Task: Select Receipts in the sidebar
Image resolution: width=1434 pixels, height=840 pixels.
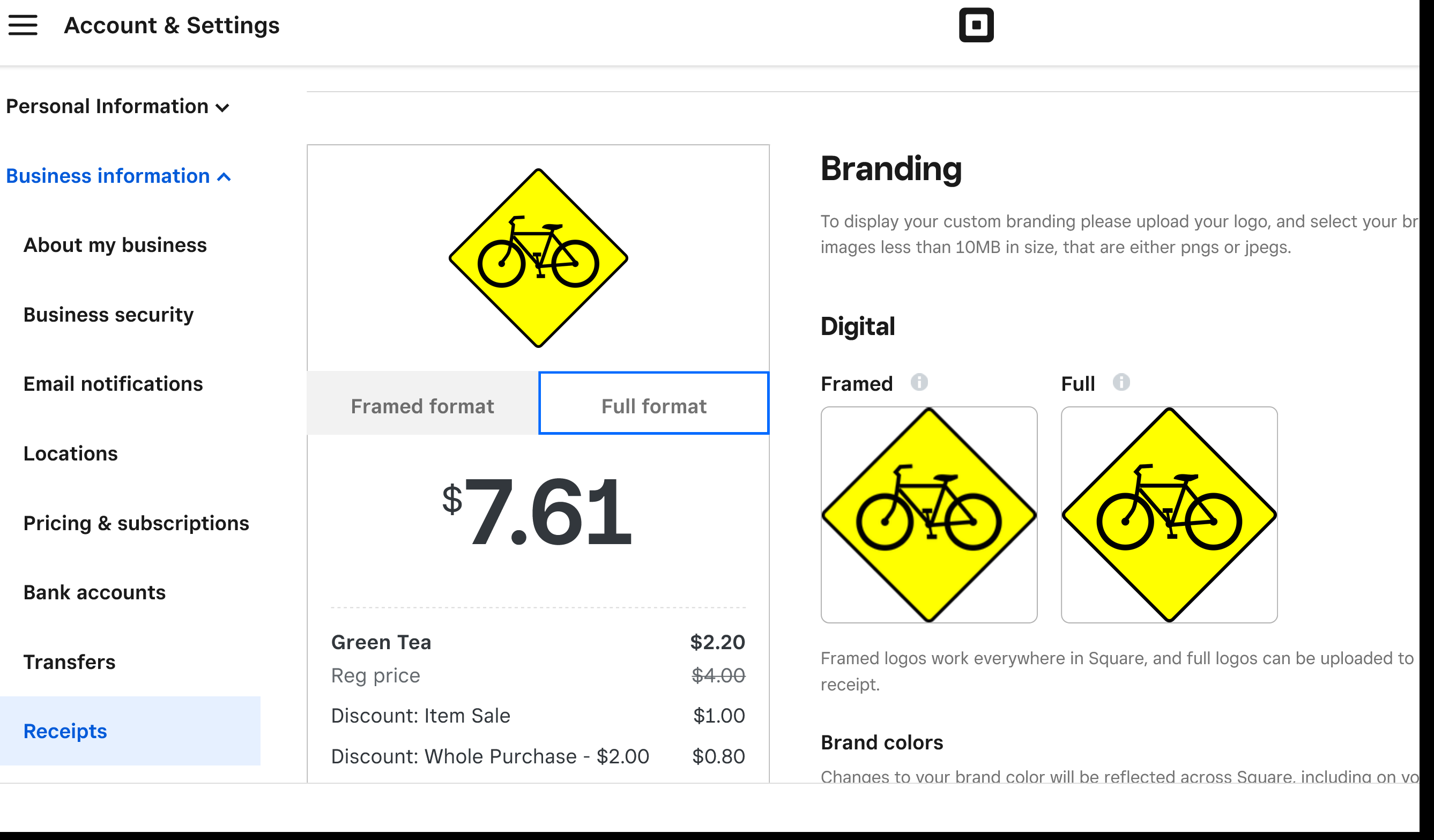Action: coord(130,731)
